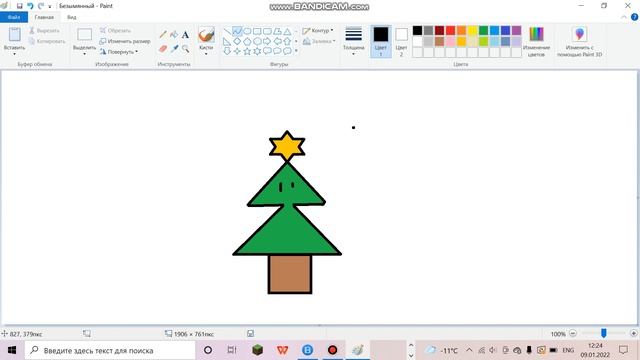Click the Cut (Вырезать) button
The width and height of the screenshot is (640, 360).
tap(44, 31)
